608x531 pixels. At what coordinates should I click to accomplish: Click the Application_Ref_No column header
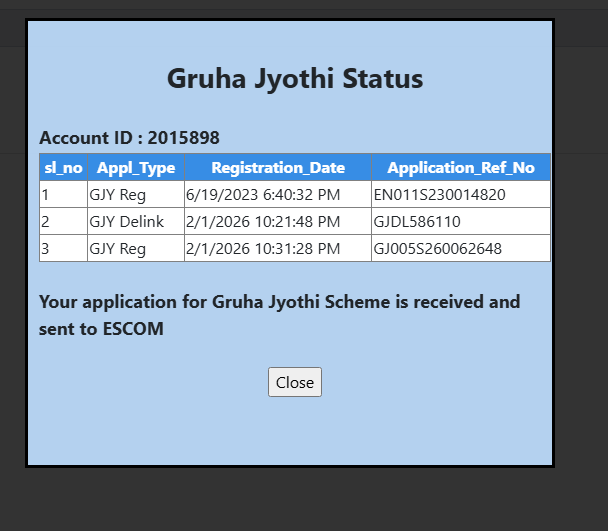[x=461, y=168]
